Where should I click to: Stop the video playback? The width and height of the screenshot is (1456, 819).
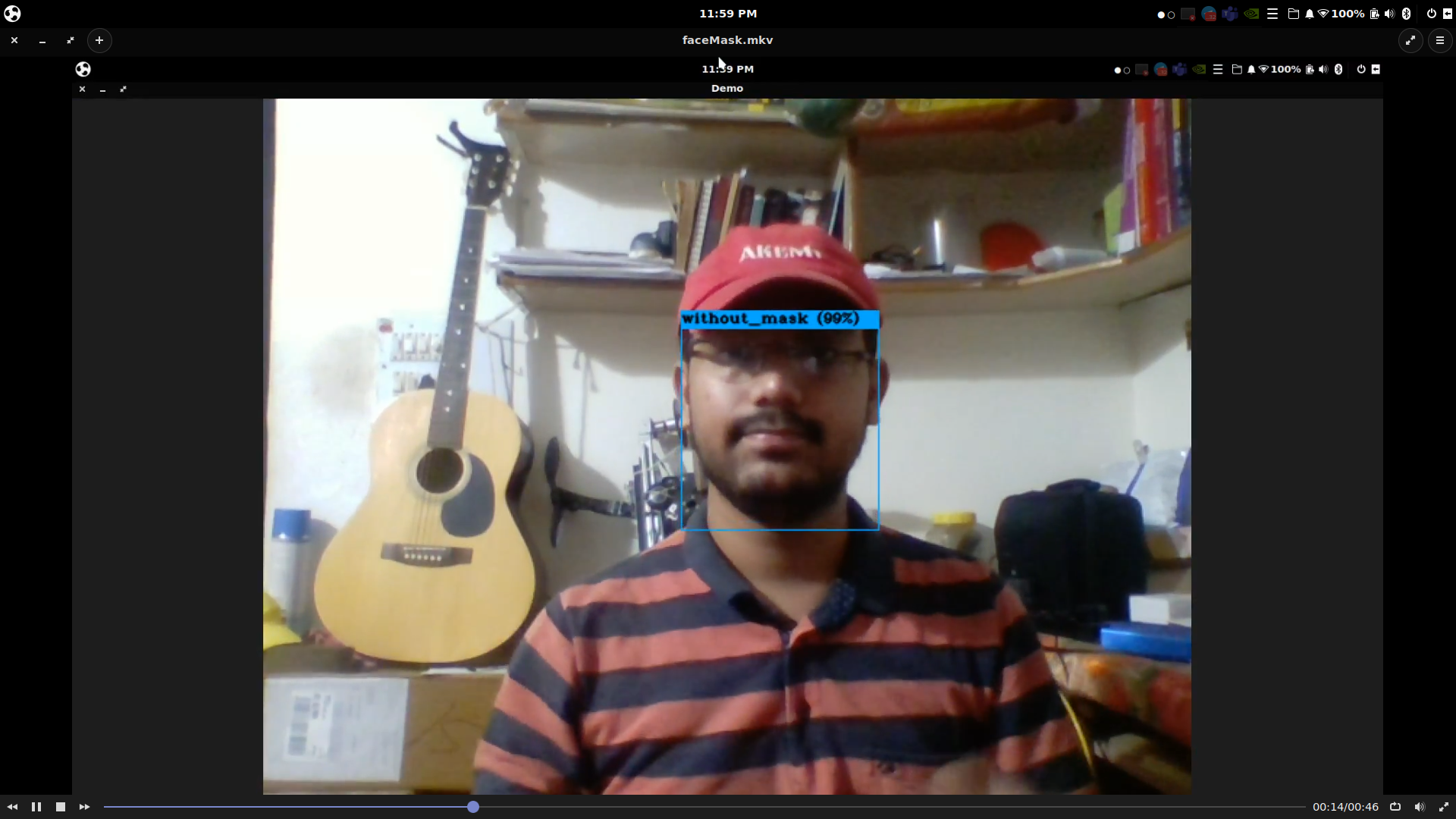(61, 807)
